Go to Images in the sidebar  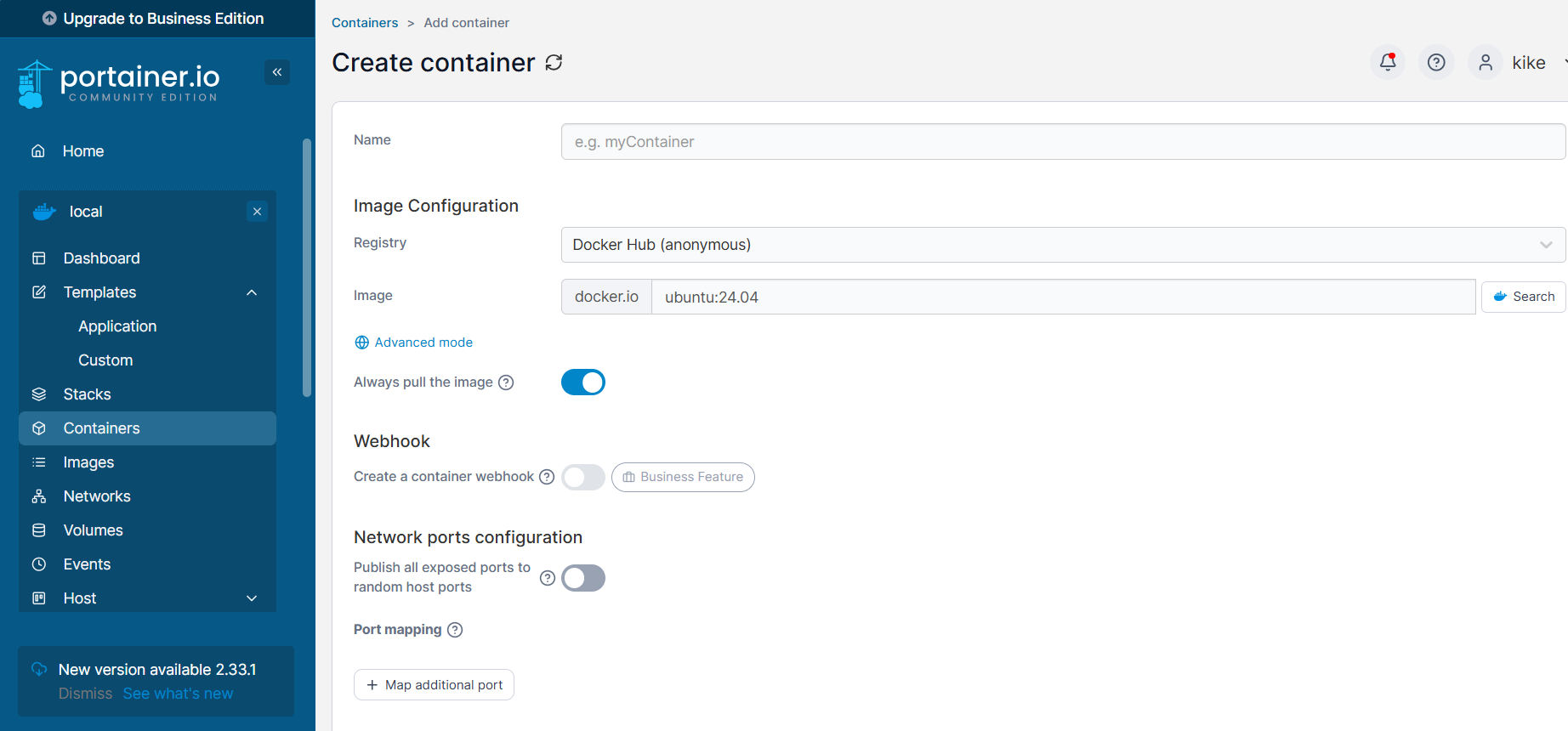(88, 462)
